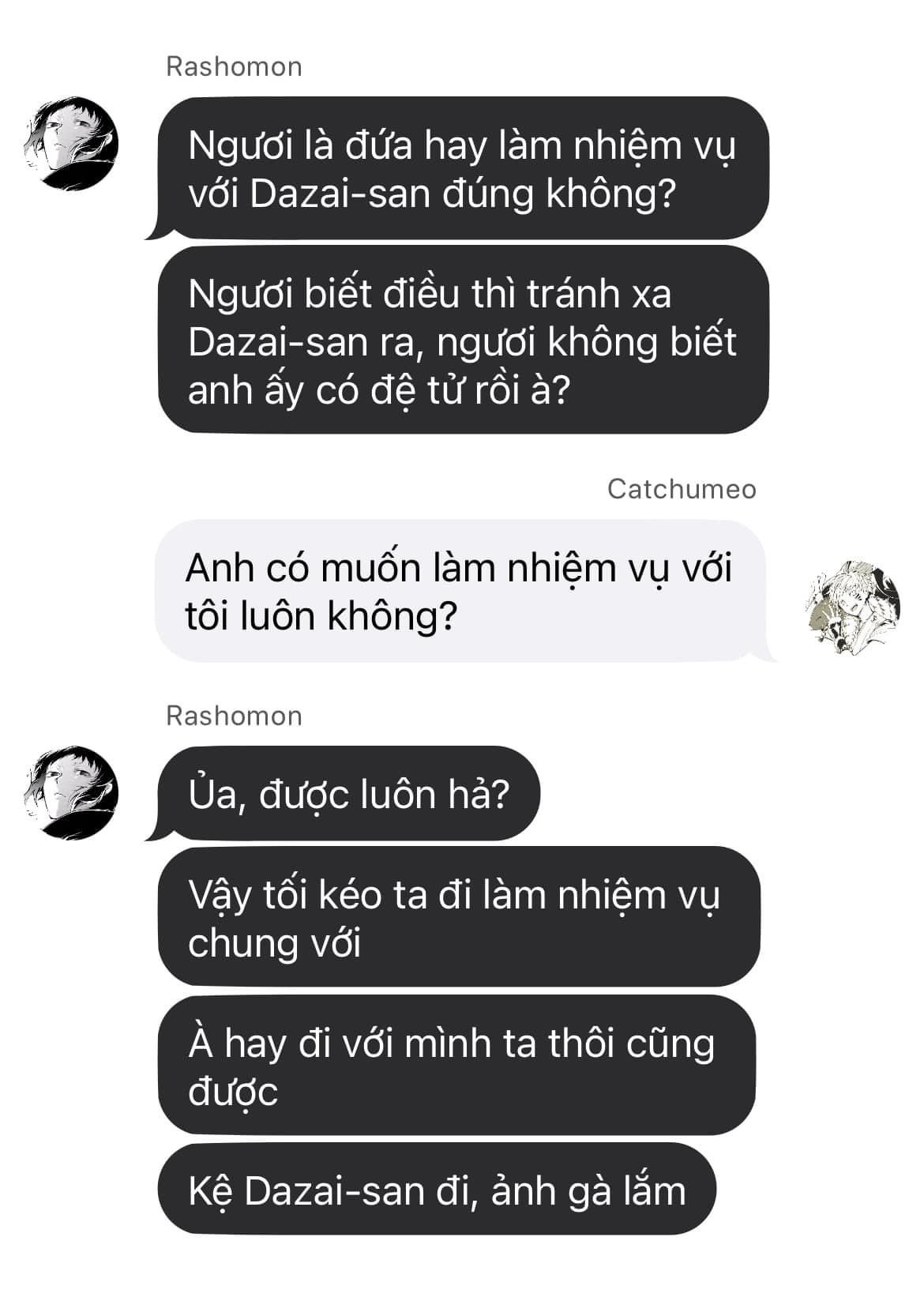Select message "Ngươi là đứa hay làm nhiệm vụ"

(x=463, y=168)
